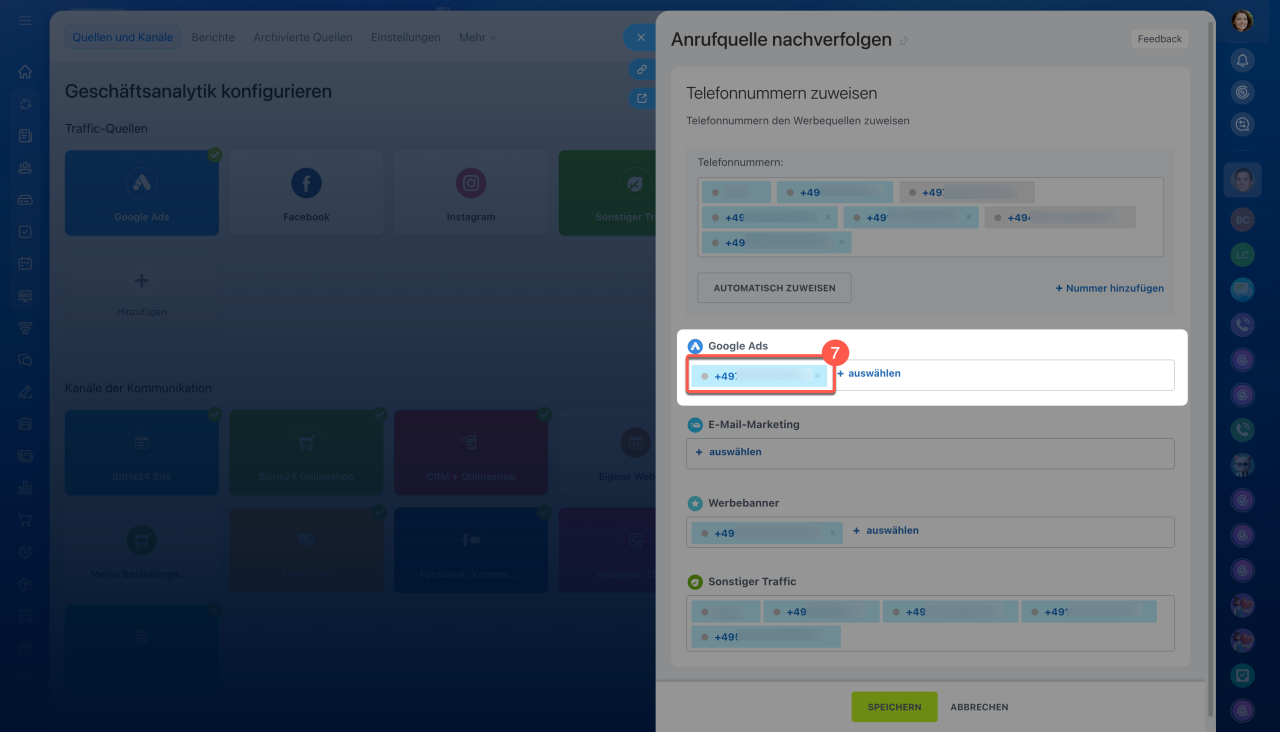Open the CRM + Onlineshop channel tile
This screenshot has width=1280, height=732.
(471, 453)
